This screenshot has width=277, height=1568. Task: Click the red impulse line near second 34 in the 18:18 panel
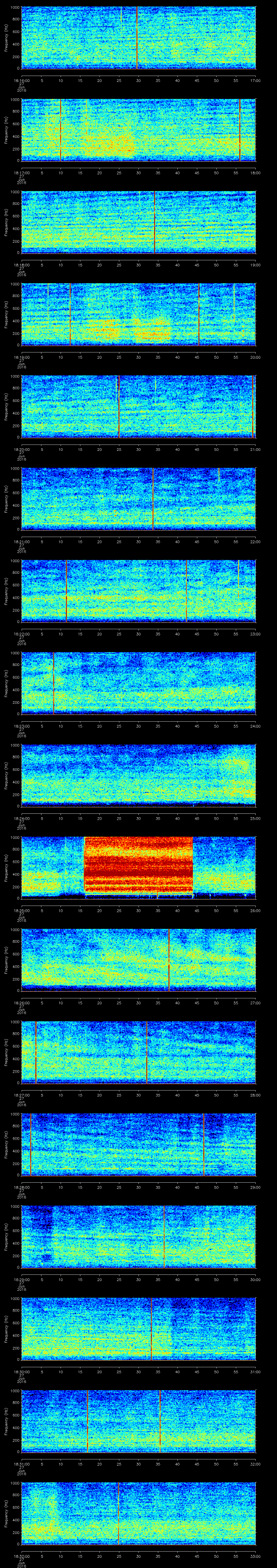[x=155, y=222]
